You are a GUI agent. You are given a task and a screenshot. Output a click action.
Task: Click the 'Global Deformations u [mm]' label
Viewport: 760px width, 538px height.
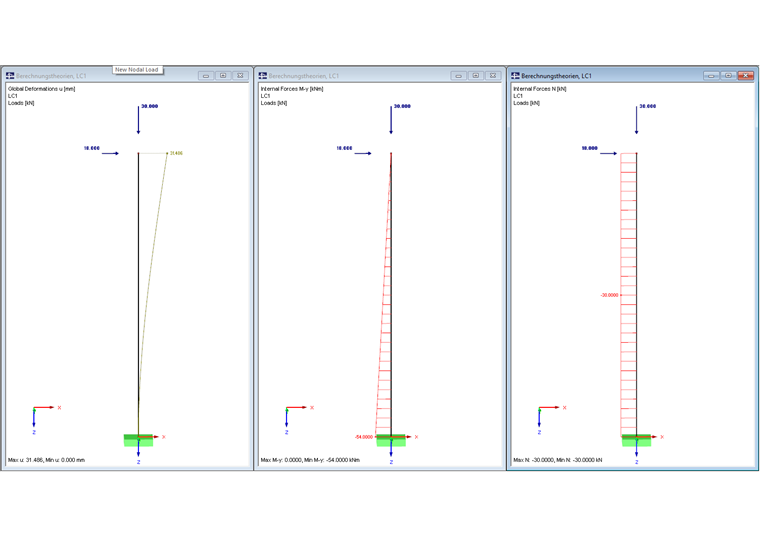[x=42, y=89]
